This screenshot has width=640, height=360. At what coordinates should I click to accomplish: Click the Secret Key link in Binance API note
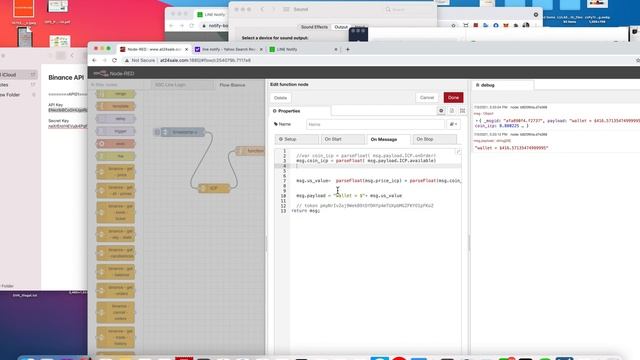tap(68, 127)
